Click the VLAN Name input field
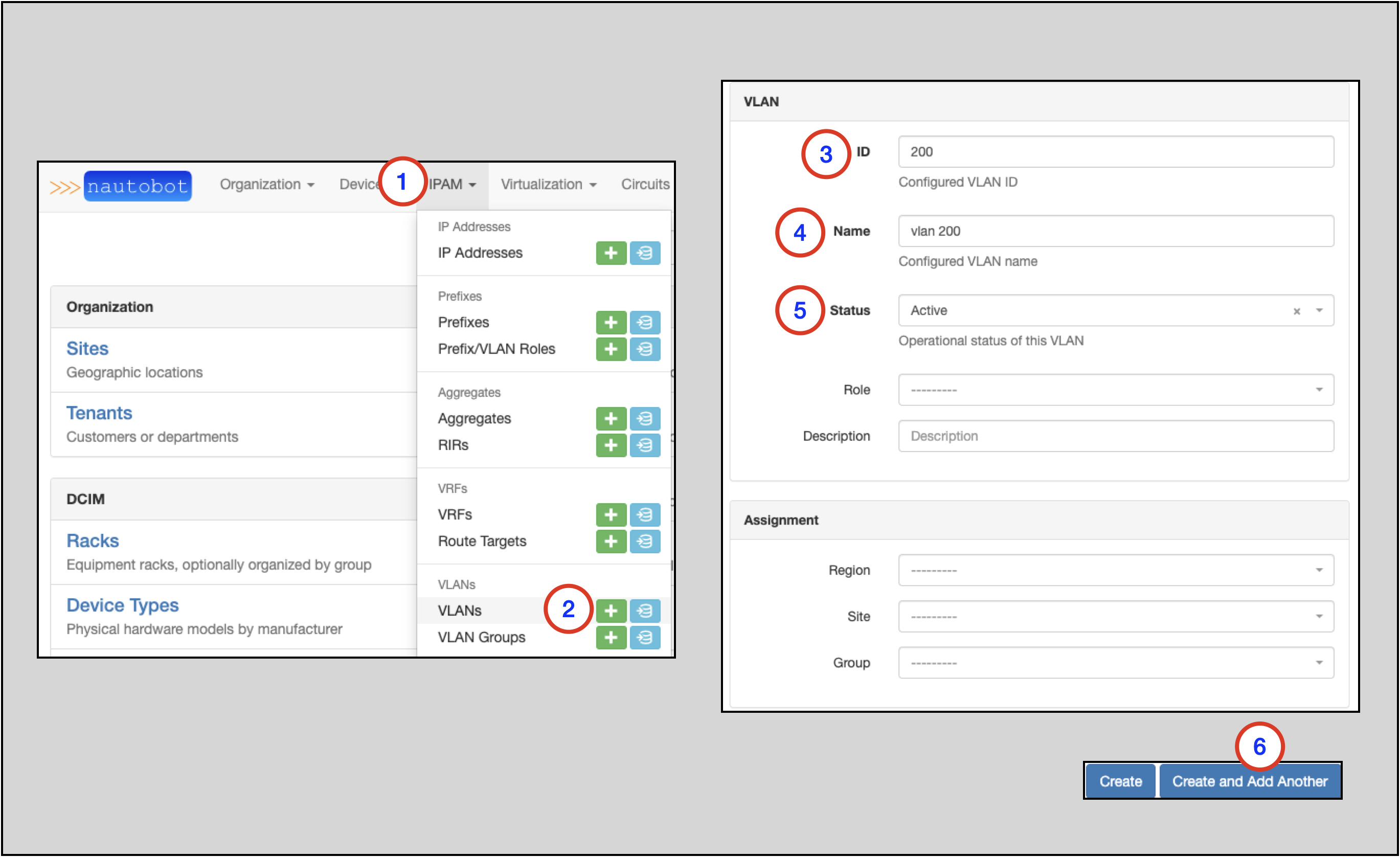 (1115, 231)
